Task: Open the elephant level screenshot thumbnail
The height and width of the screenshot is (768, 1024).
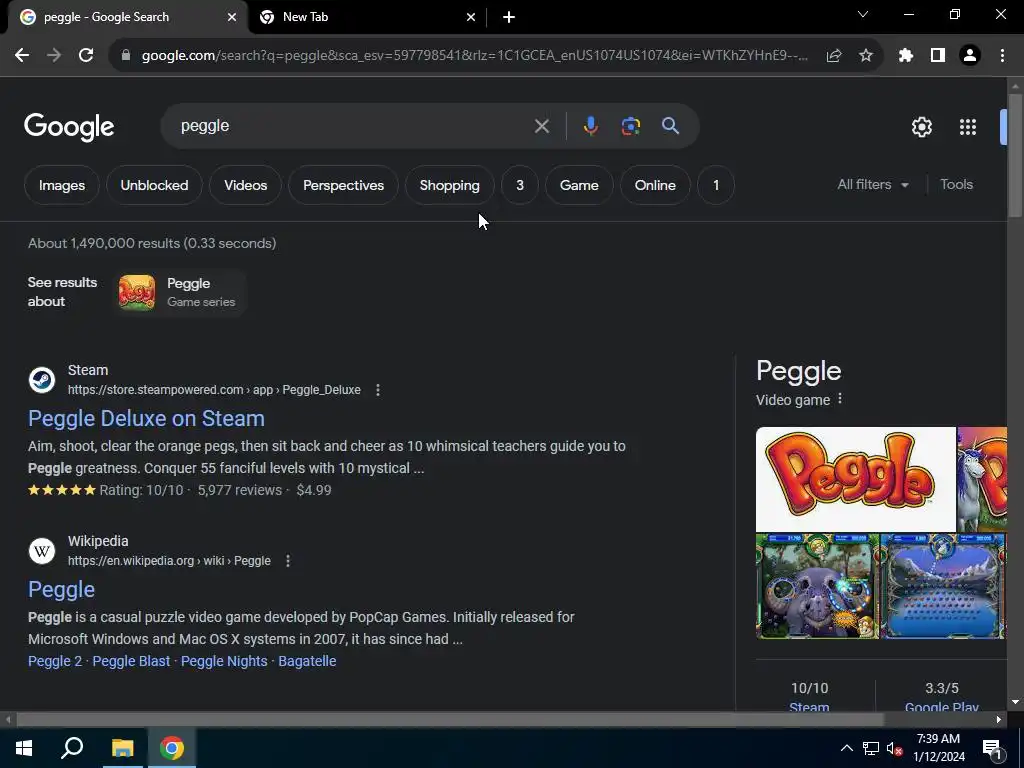Action: click(817, 586)
